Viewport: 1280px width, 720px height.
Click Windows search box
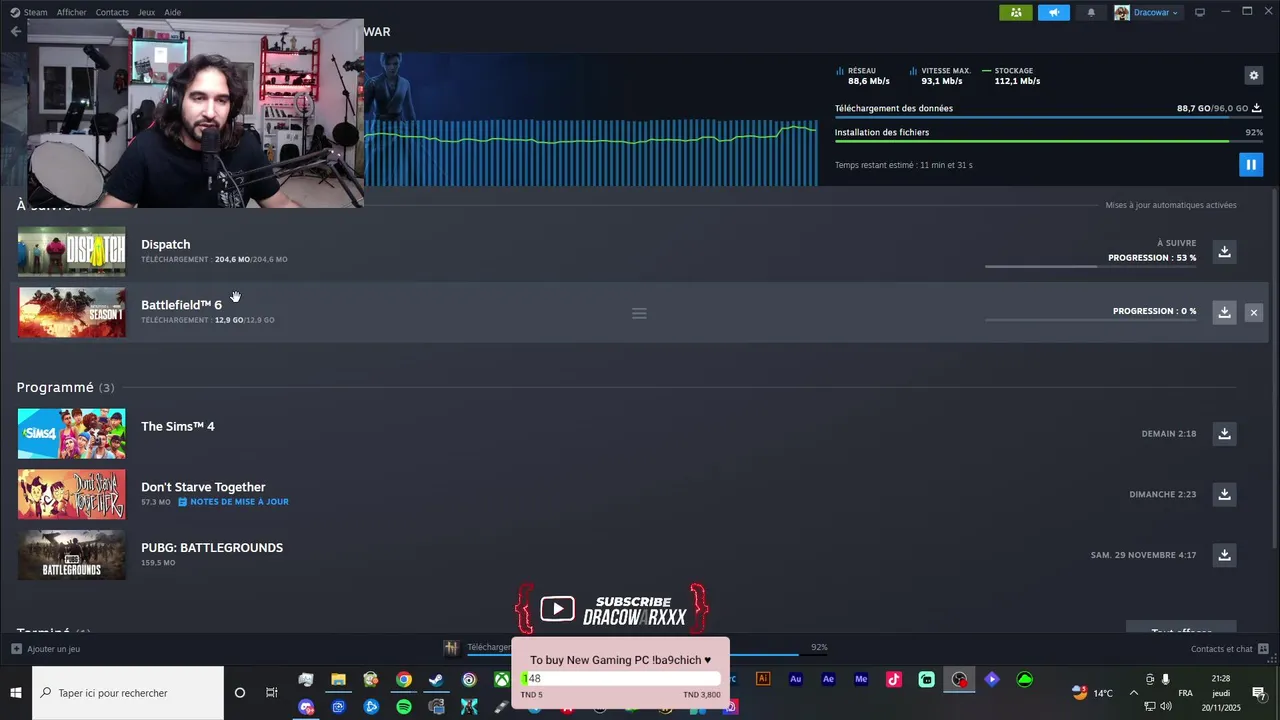click(x=128, y=692)
